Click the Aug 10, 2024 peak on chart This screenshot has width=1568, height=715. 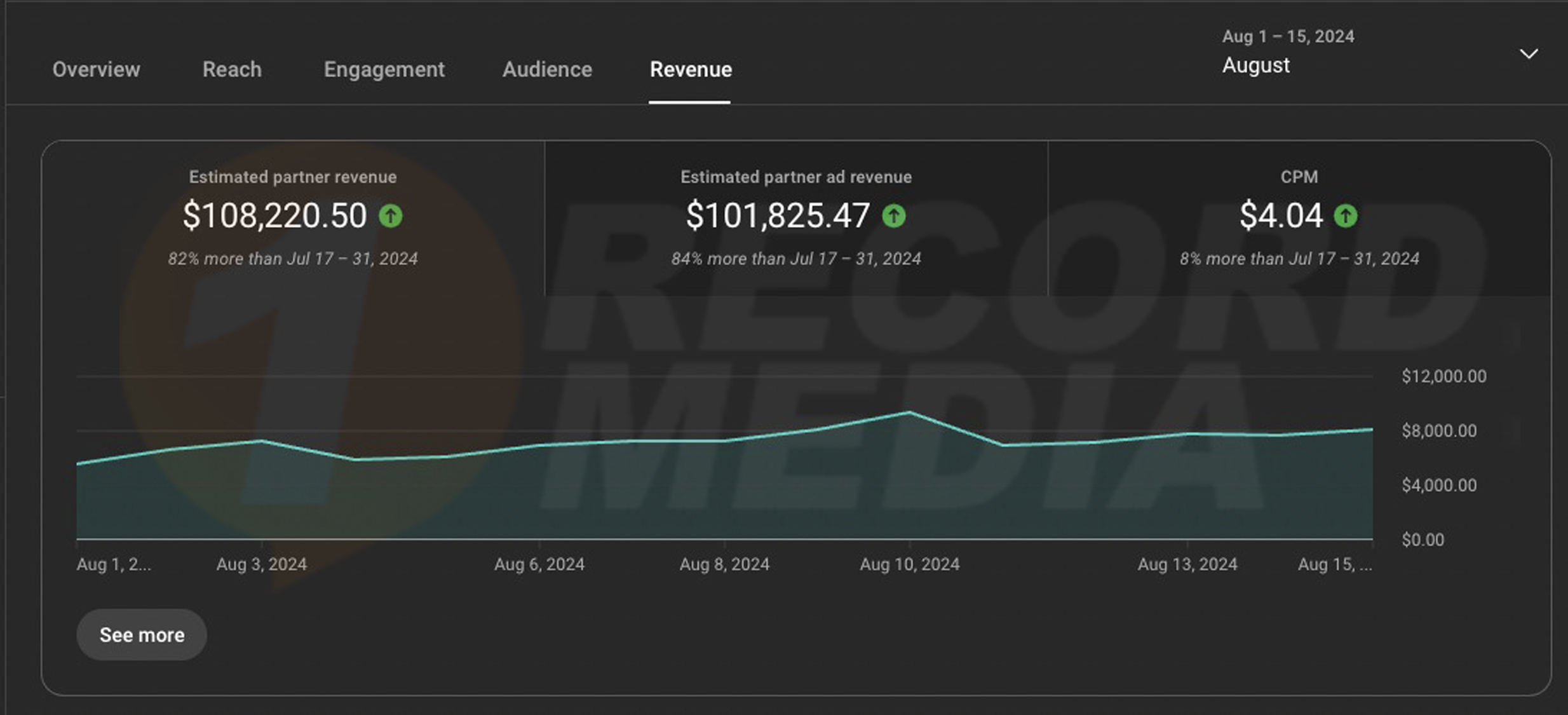(909, 413)
